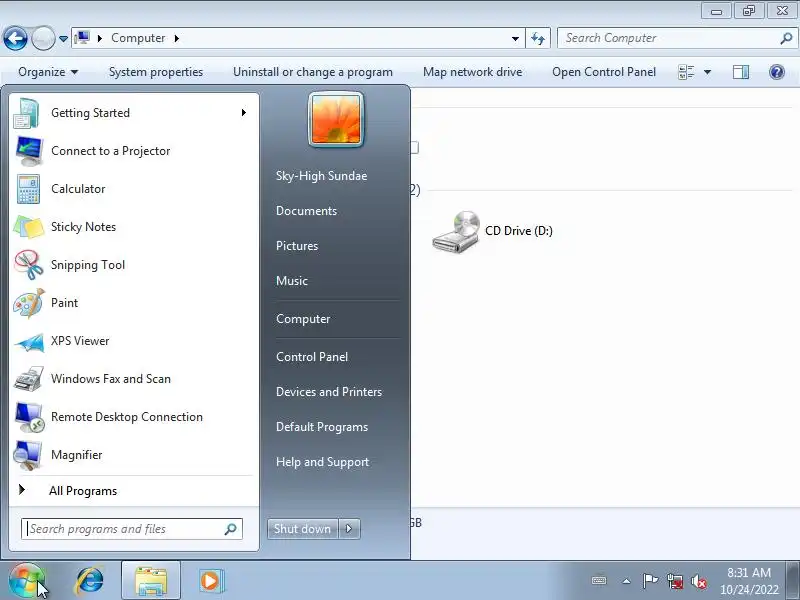This screenshot has width=800, height=600.
Task: Click the XPS Viewer paper plane icon
Action: 29,341
